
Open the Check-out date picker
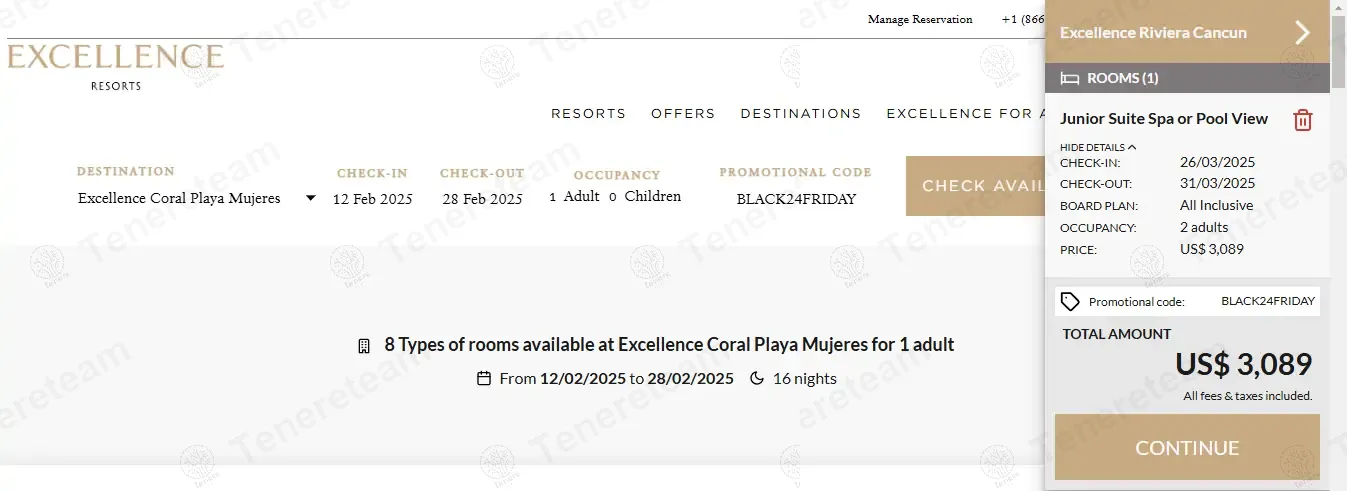482,199
